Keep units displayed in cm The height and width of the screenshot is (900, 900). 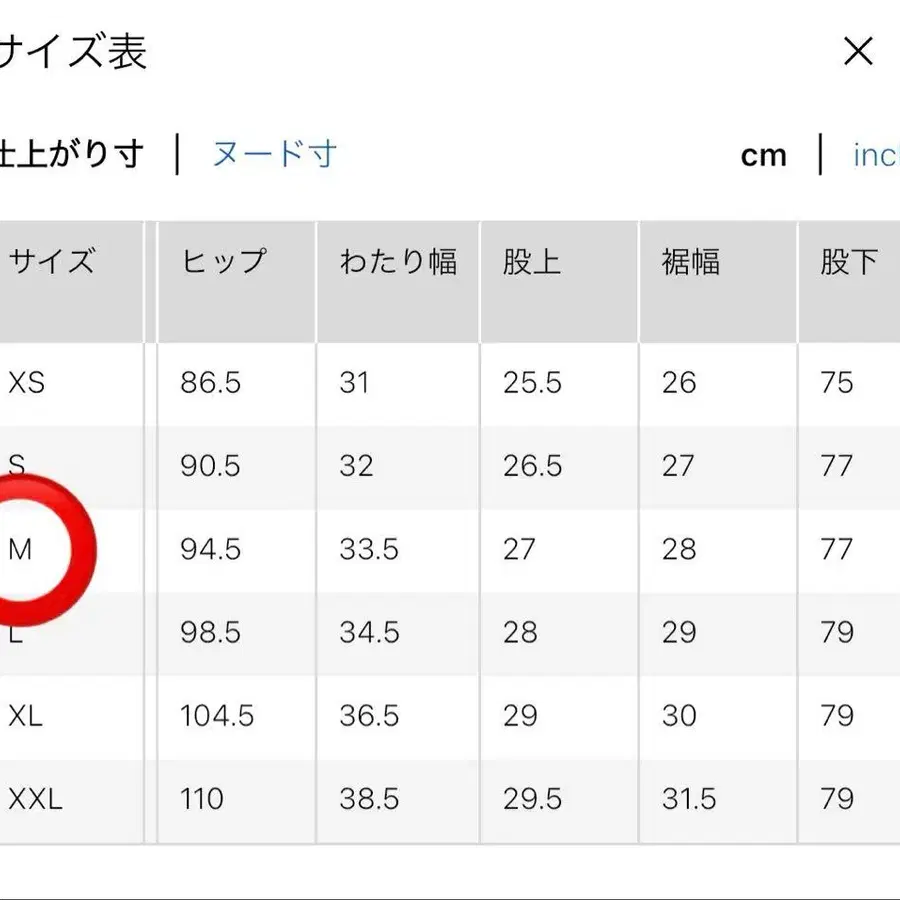[764, 155]
